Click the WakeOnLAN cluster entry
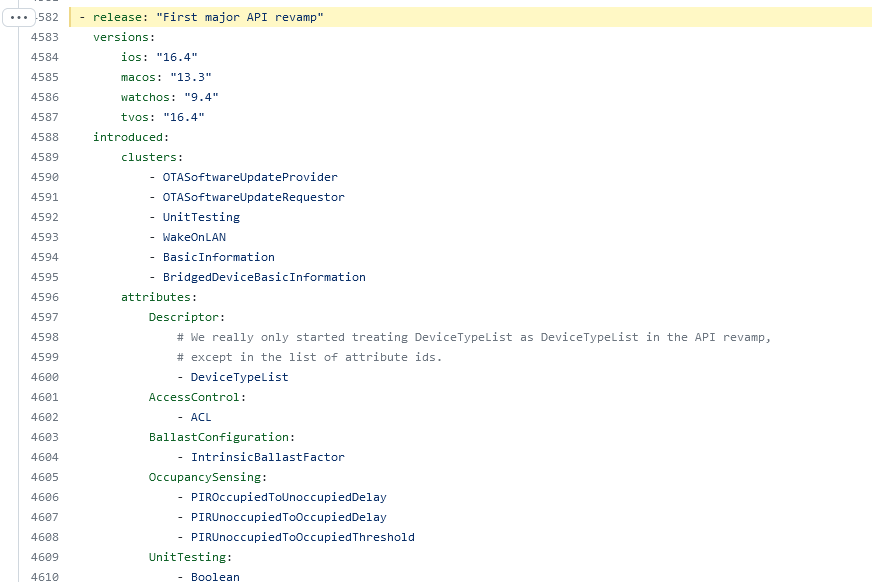Screen dimensions: 872x582 coord(194,237)
